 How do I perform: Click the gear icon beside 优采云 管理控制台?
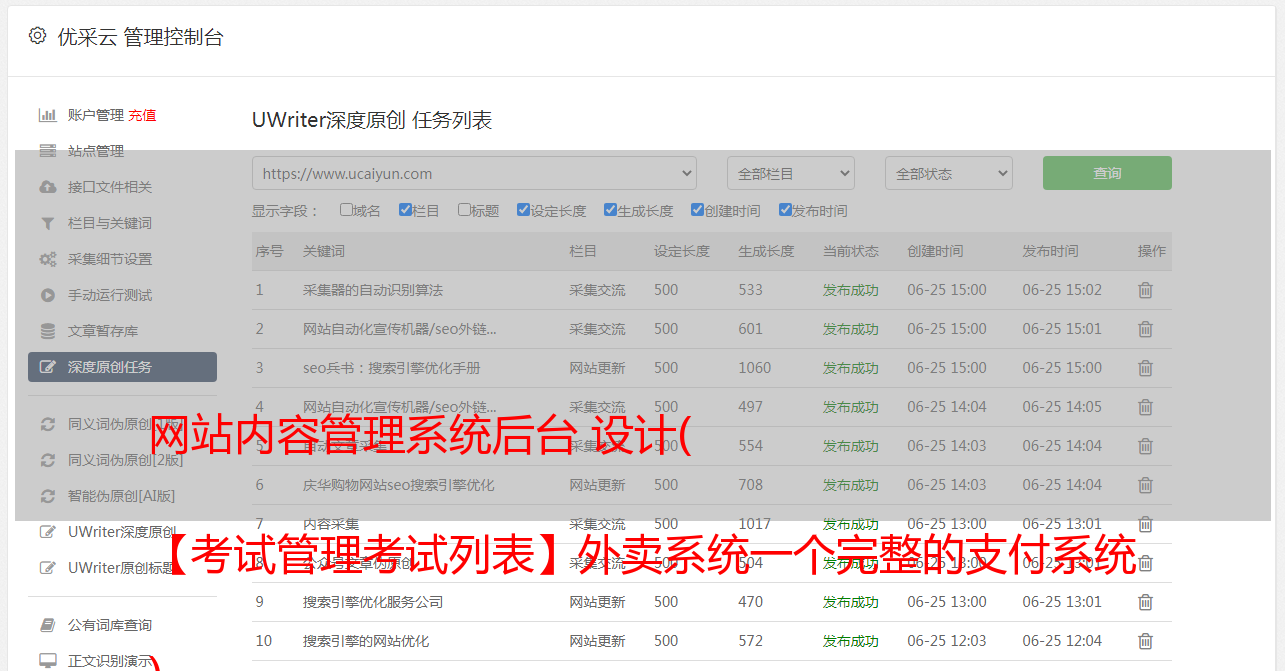(37, 36)
